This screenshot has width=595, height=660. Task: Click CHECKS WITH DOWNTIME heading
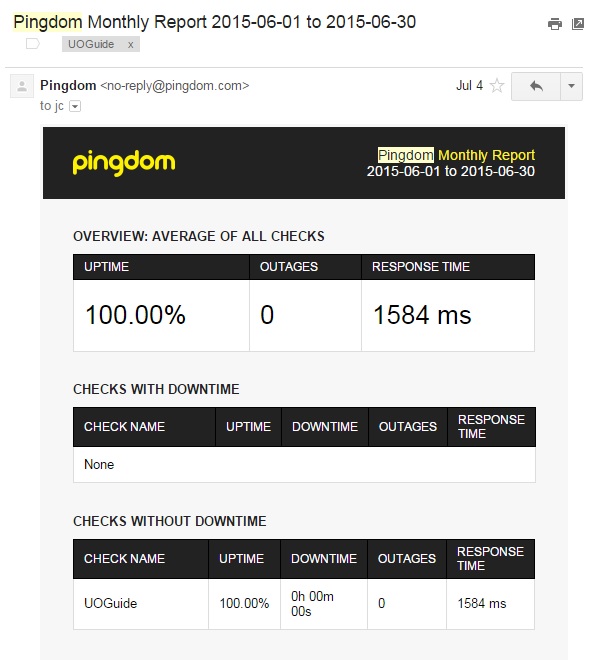point(156,389)
